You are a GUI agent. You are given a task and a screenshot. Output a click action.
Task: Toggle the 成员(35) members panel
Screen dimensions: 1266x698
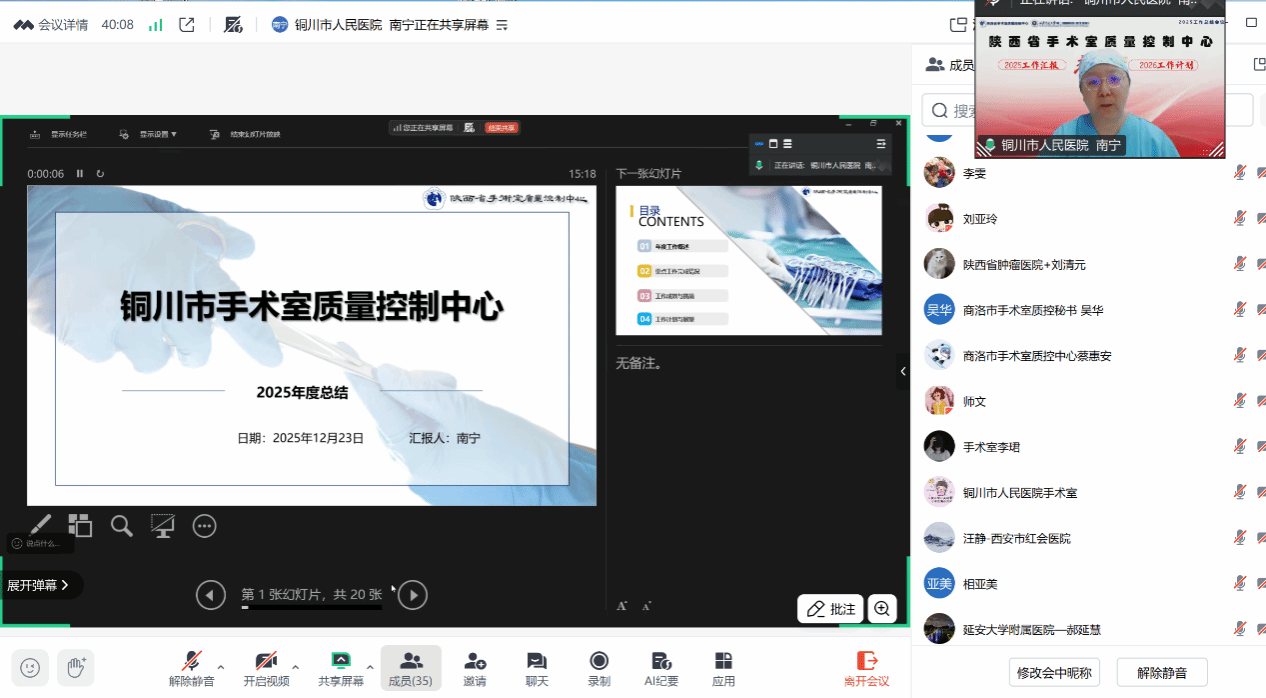pos(410,668)
